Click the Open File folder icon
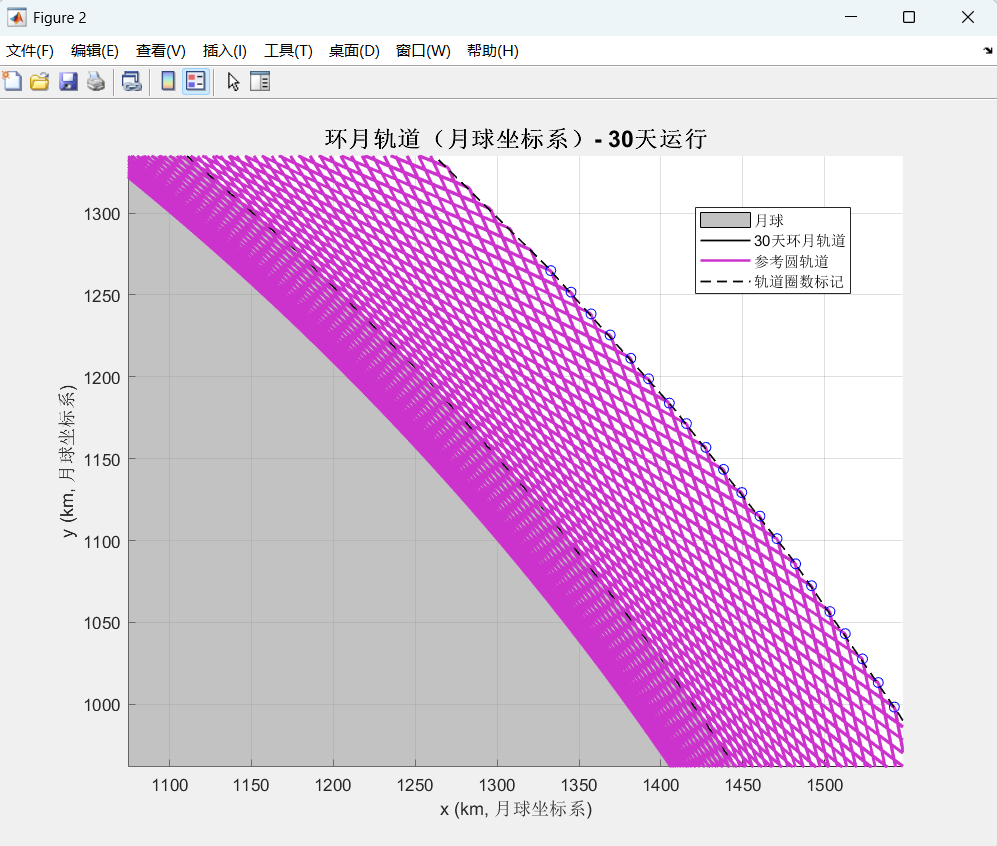This screenshot has width=997, height=846. click(39, 81)
